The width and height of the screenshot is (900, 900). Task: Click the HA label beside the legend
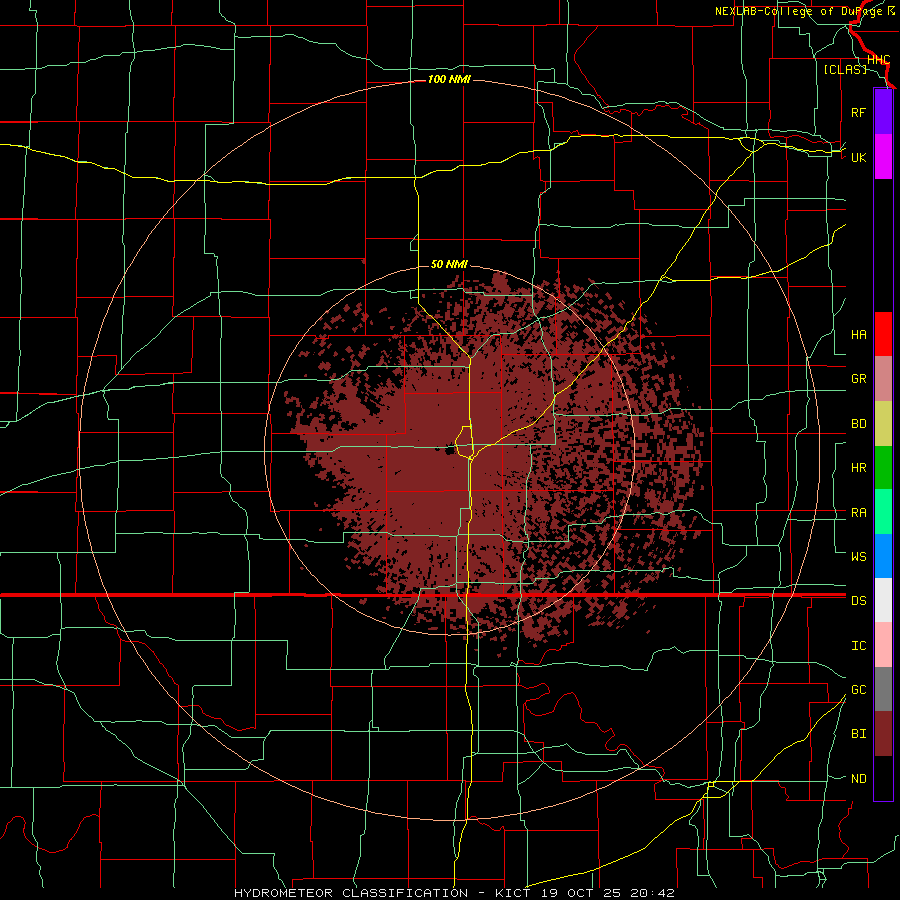click(x=858, y=335)
